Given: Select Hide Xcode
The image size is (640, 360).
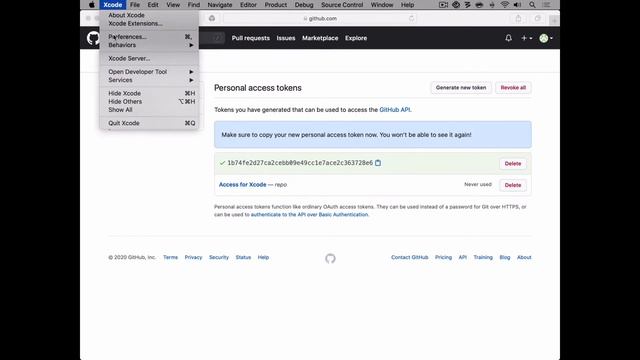Looking at the screenshot, I should click(x=149, y=93).
